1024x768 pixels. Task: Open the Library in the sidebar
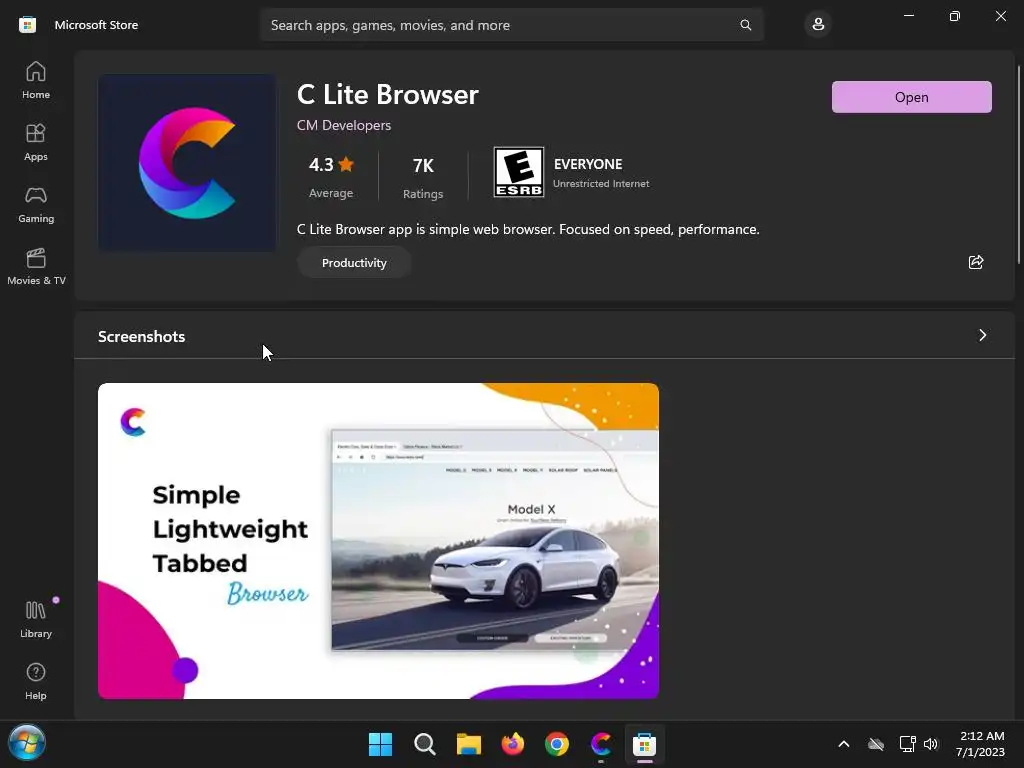click(x=36, y=620)
